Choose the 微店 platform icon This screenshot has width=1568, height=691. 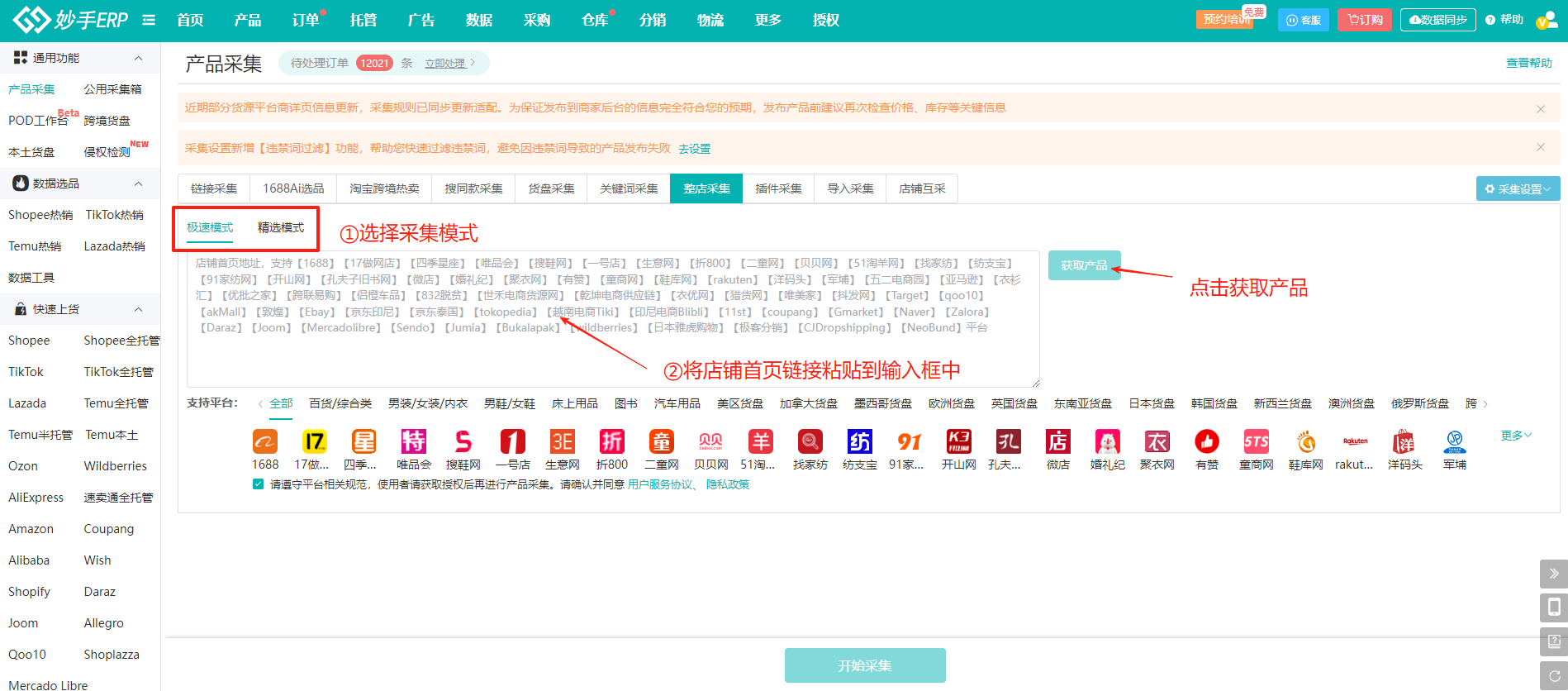1057,442
